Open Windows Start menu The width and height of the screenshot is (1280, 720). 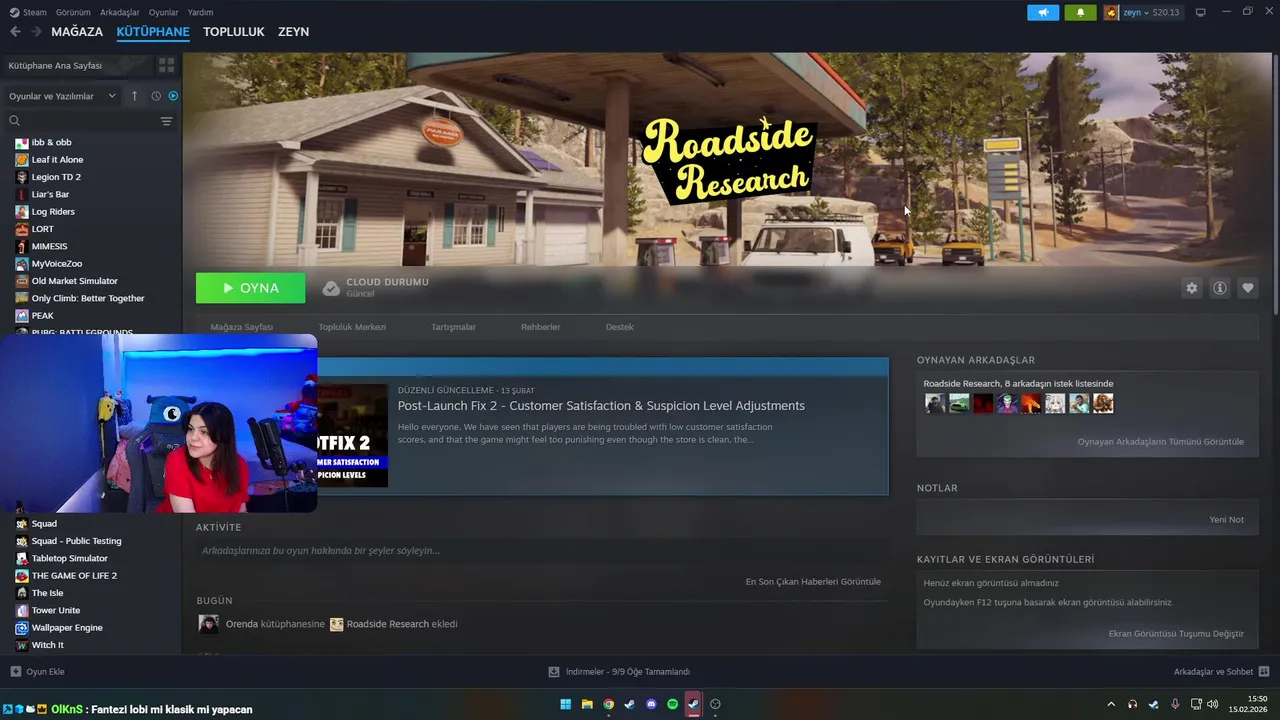coord(565,704)
